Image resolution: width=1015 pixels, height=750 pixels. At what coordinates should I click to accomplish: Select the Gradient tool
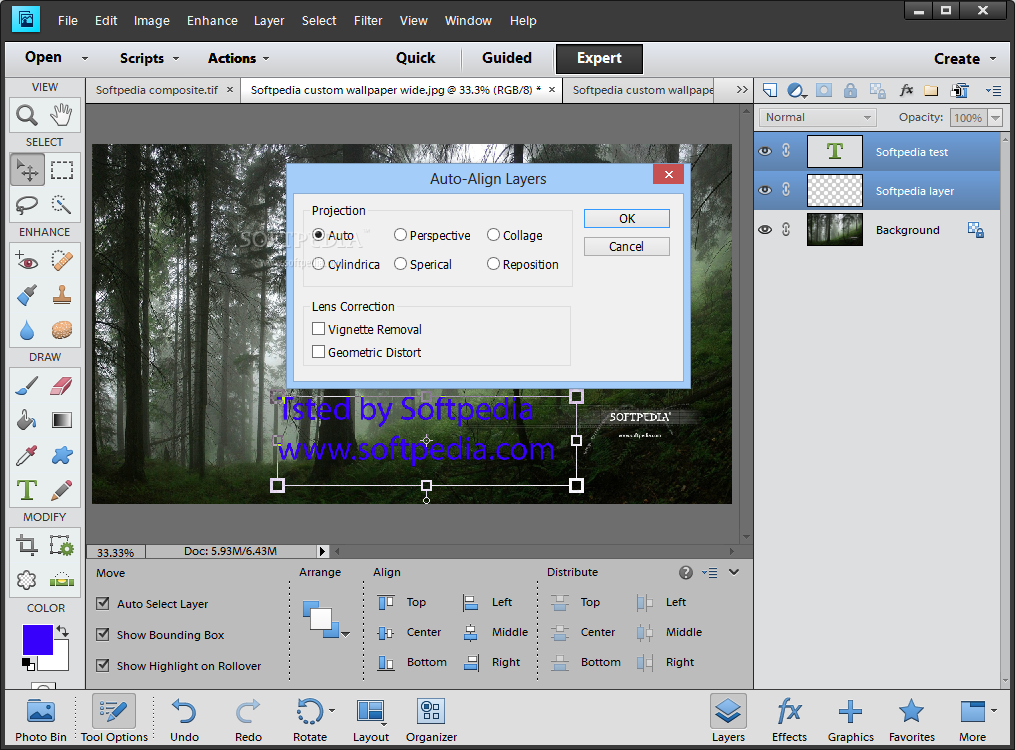tap(61, 421)
